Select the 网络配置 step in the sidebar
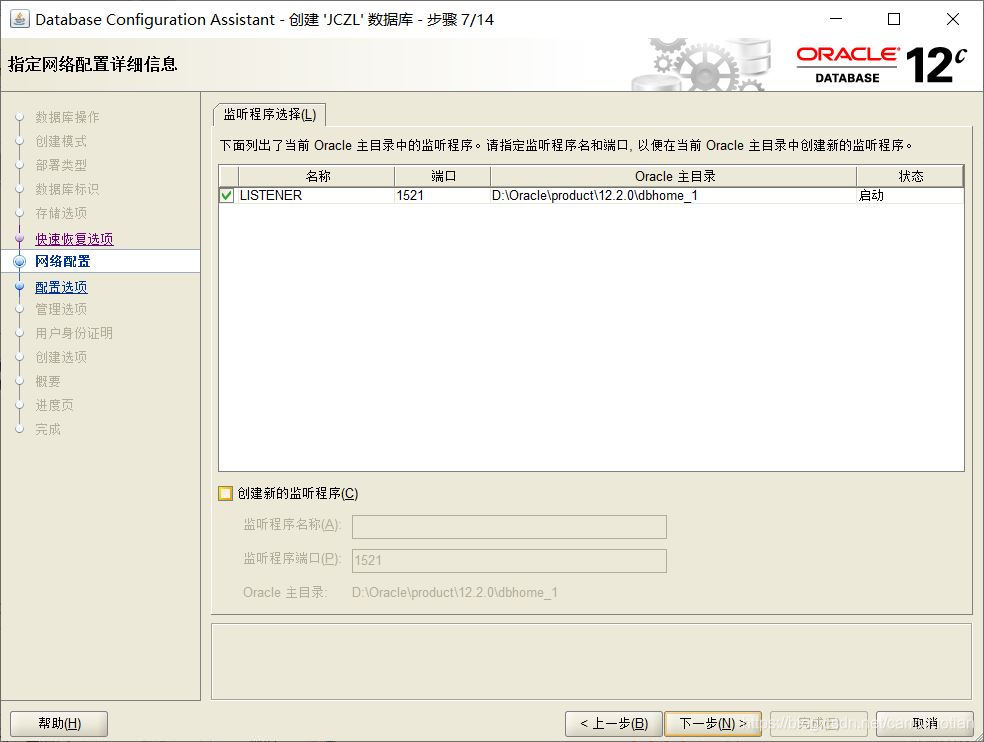 coord(63,261)
